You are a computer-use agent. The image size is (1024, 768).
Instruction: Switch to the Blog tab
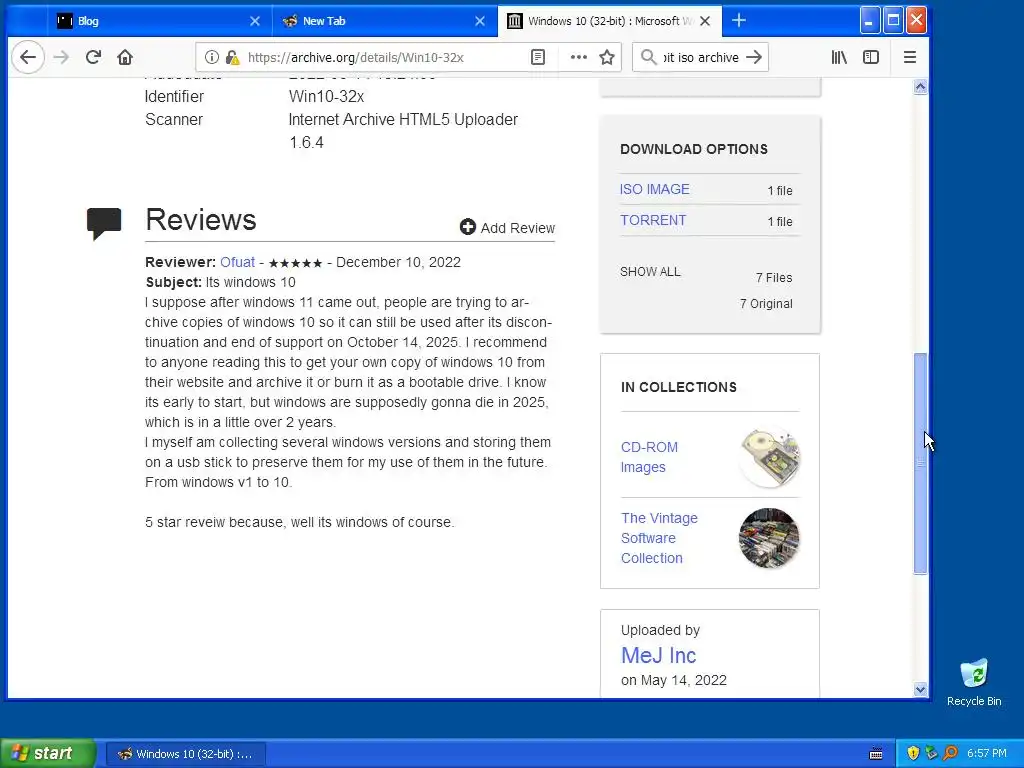[x=160, y=21]
